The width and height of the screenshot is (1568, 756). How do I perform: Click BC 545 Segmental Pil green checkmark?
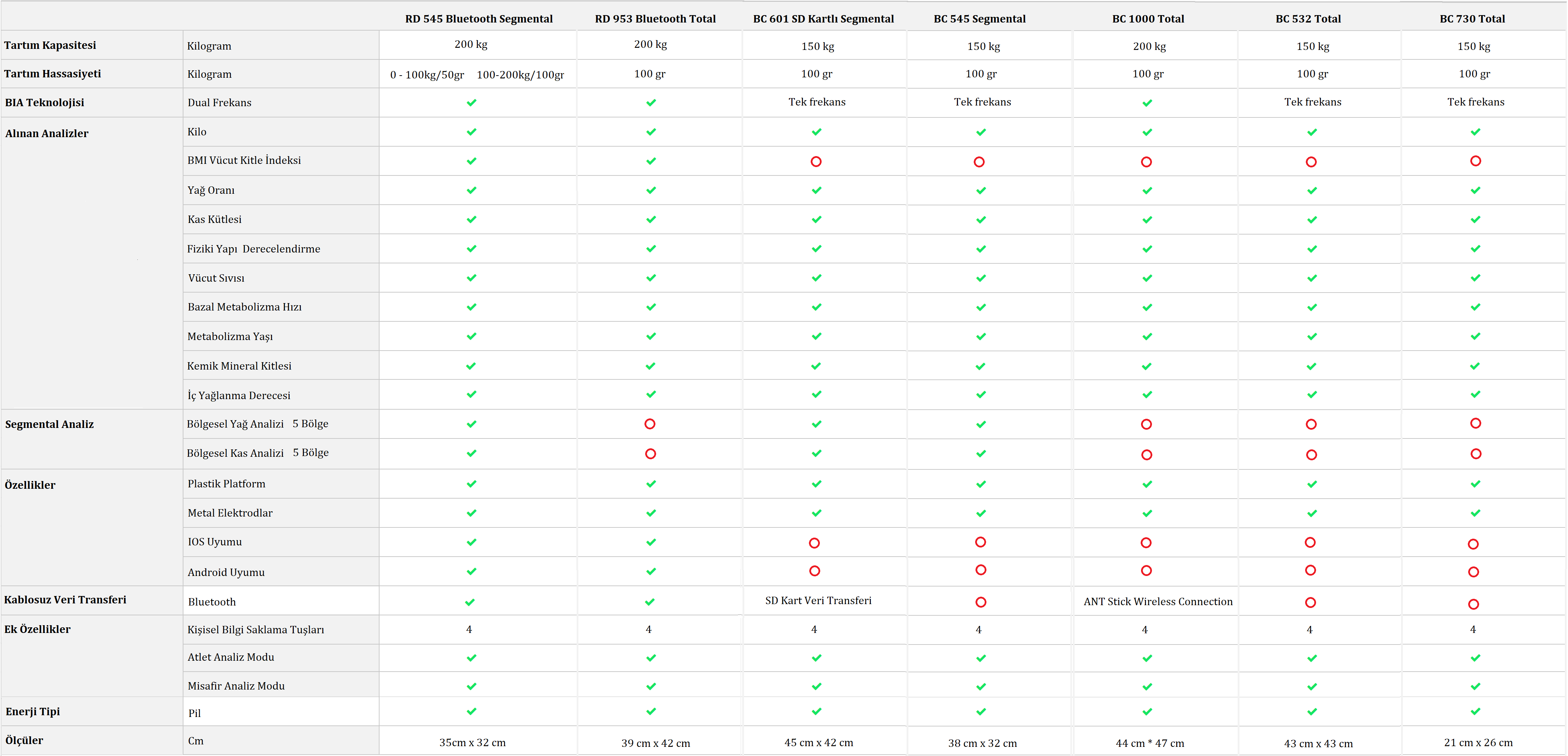coord(980,712)
